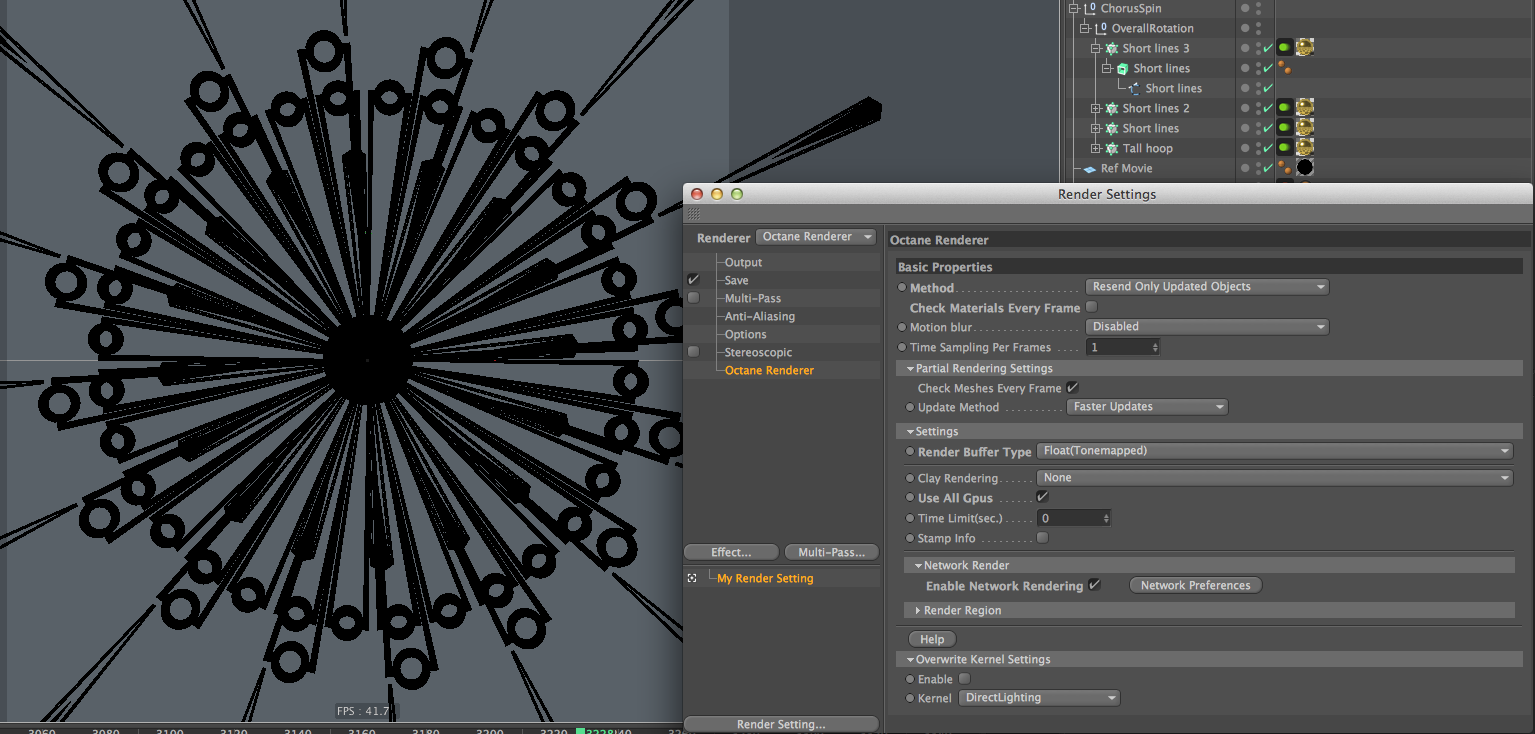Click the Effect... button

(x=731, y=552)
